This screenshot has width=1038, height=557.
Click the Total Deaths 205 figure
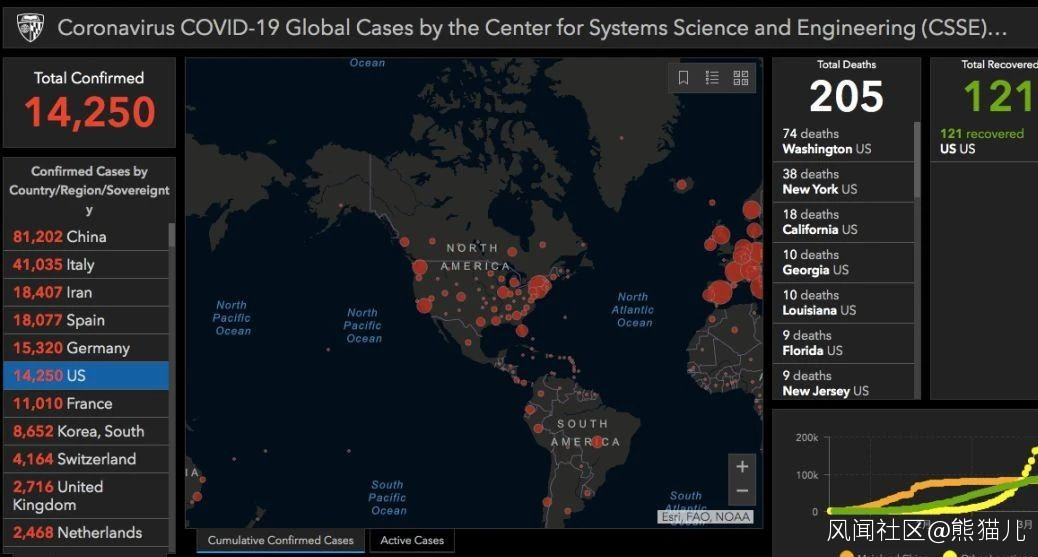pyautogui.click(x=846, y=96)
